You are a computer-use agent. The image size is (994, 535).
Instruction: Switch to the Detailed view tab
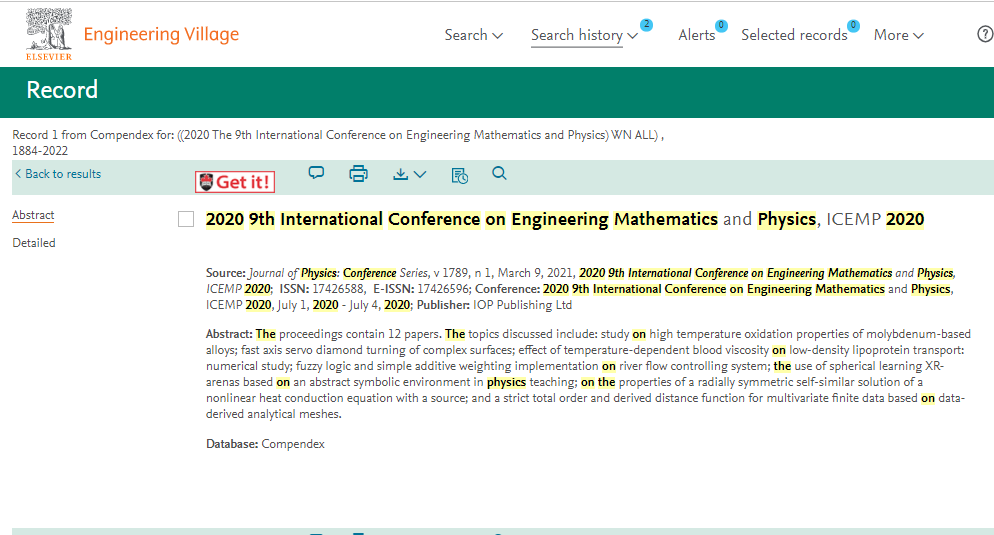[34, 243]
